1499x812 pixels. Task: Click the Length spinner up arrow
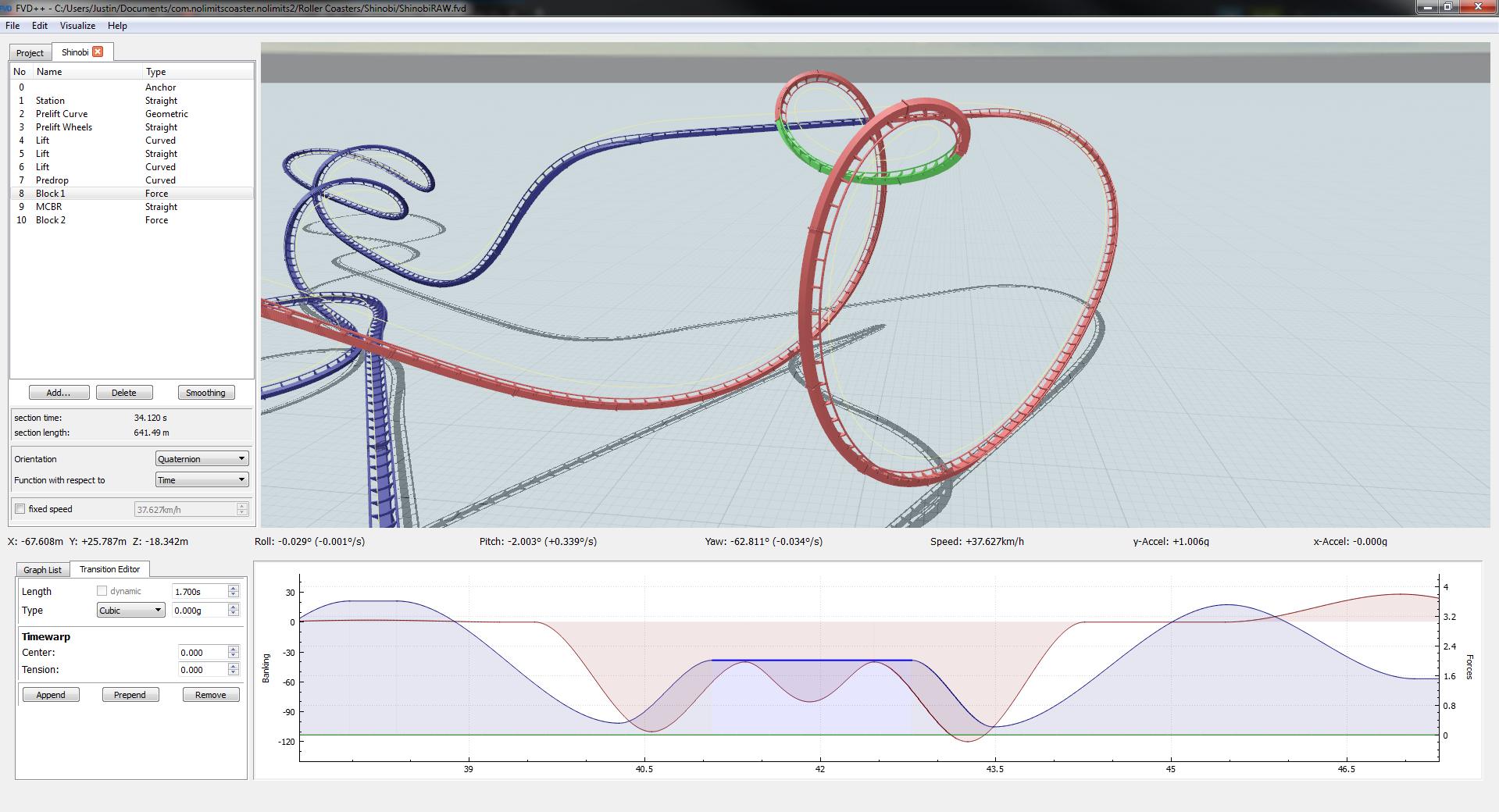click(x=233, y=588)
